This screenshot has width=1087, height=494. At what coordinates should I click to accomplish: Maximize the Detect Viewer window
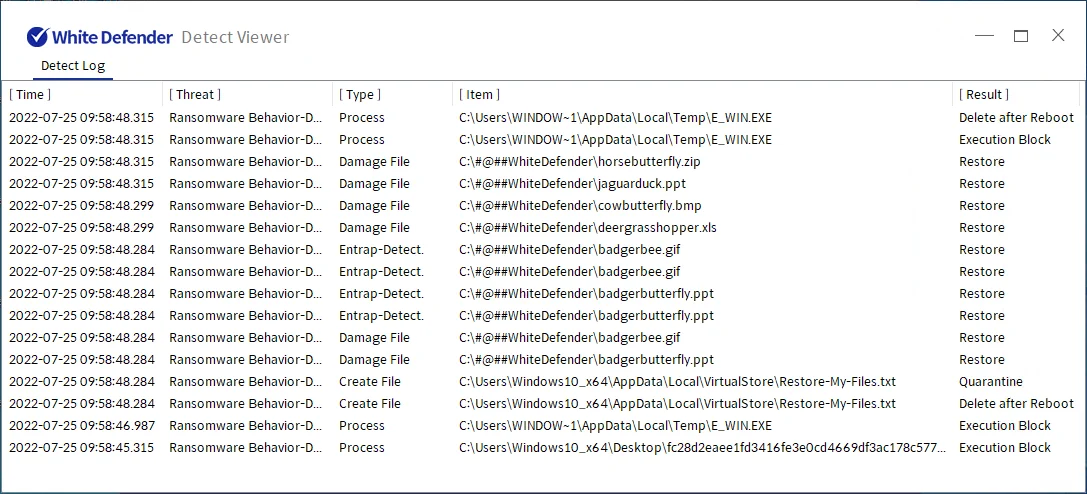tap(1021, 36)
